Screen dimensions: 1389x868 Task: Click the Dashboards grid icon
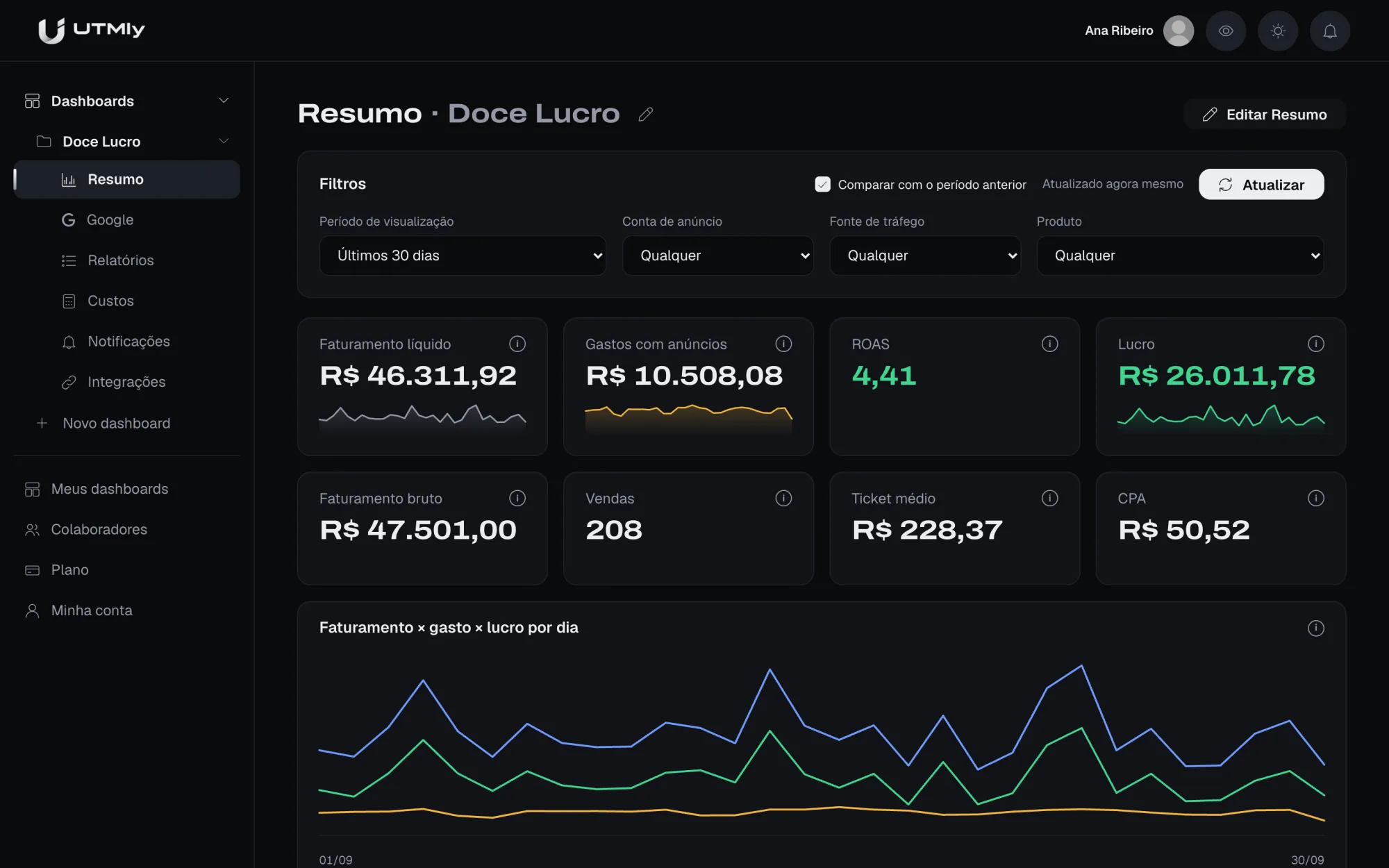(32, 101)
